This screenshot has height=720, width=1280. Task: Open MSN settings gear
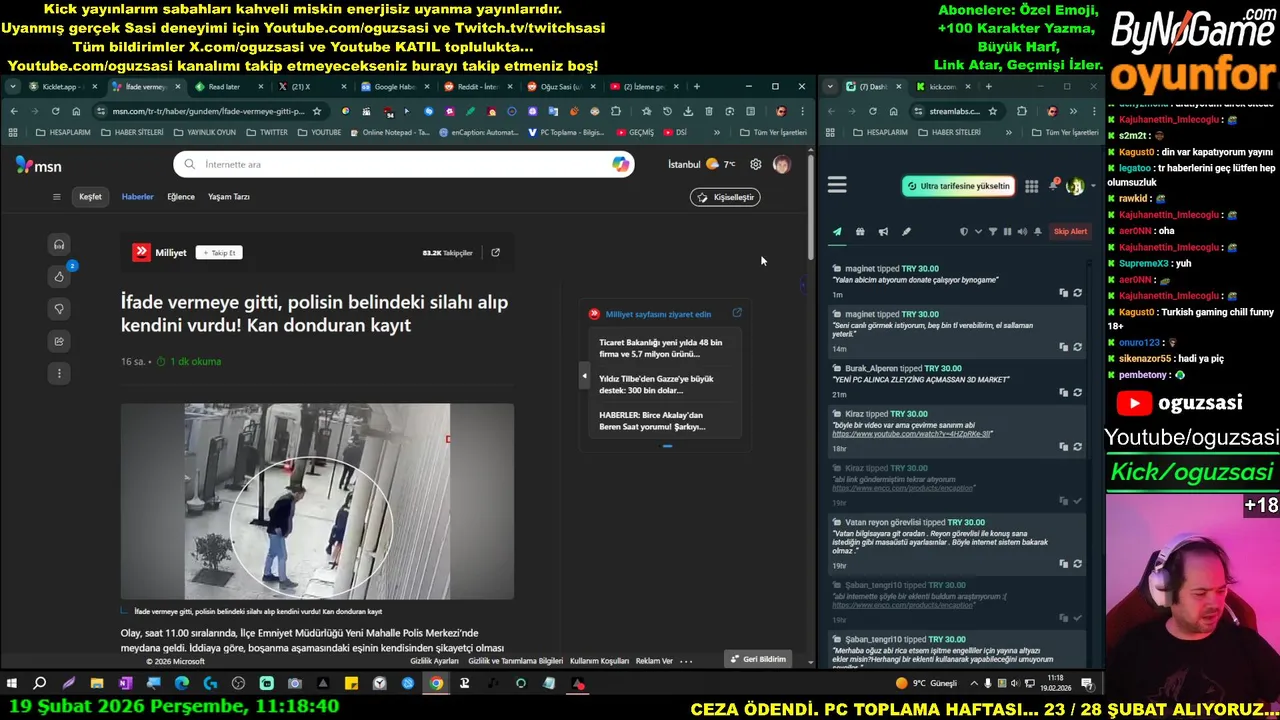click(756, 164)
